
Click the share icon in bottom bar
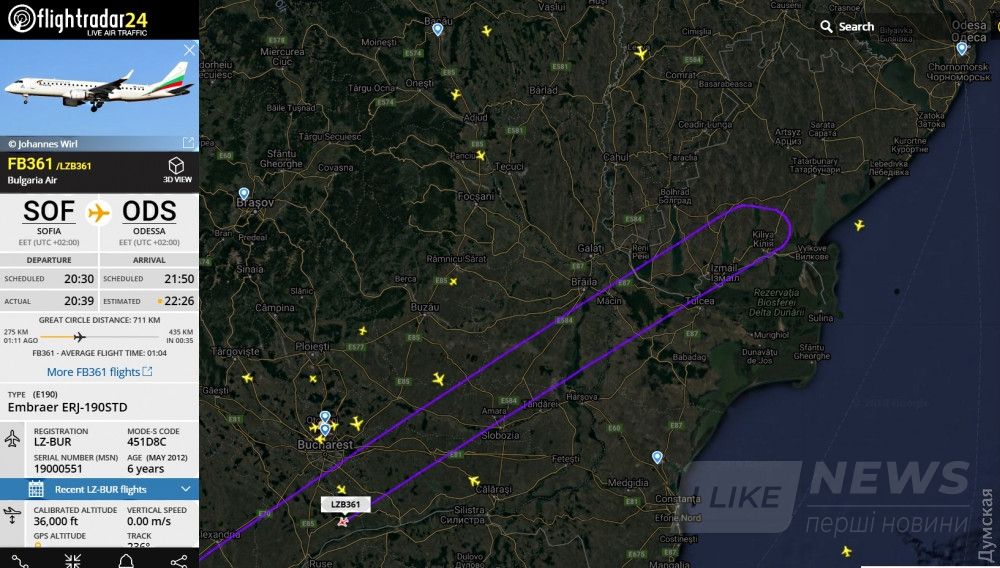[x=179, y=561]
